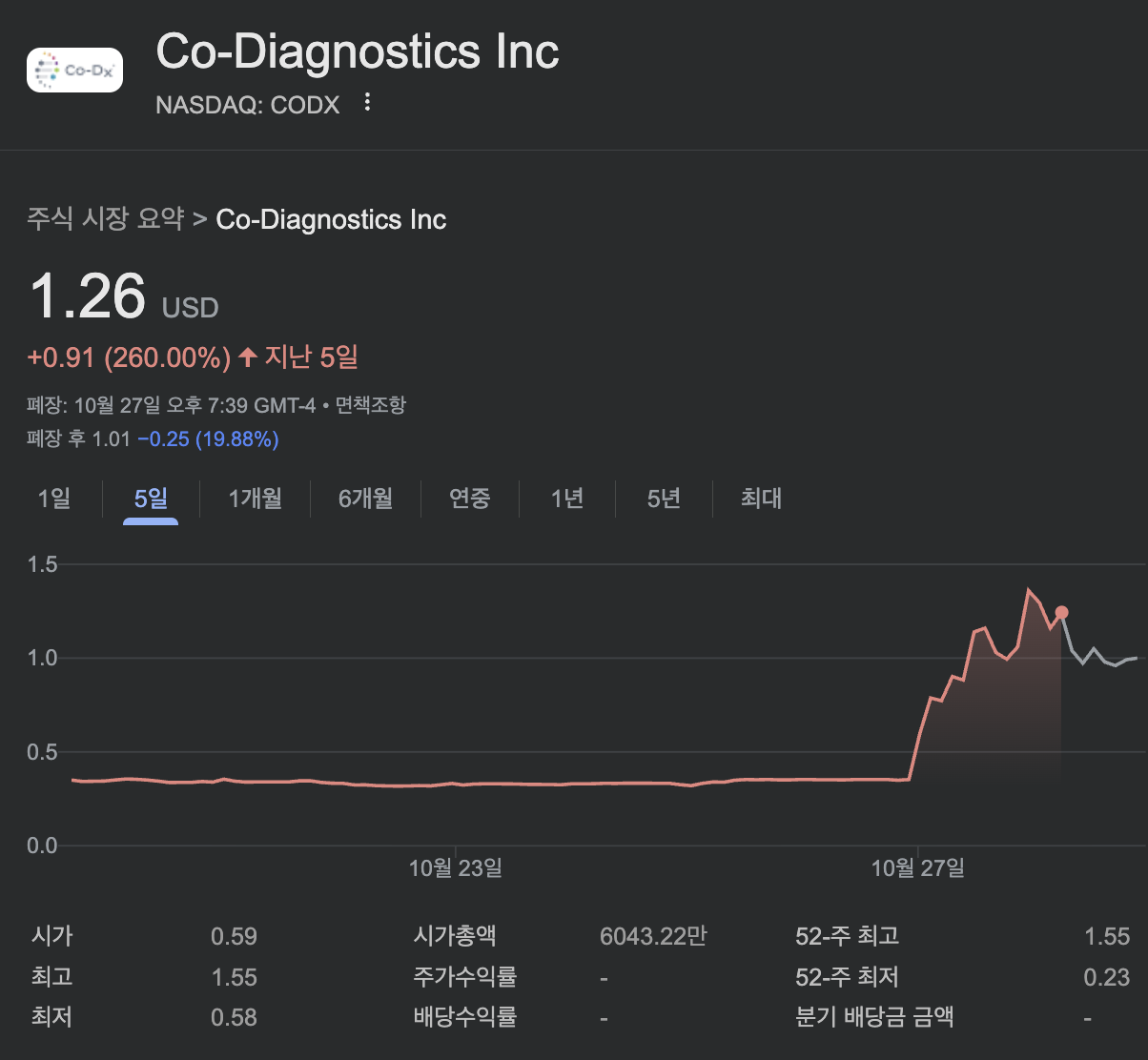Click the after-hours −0.25 (19.88%) text
The width and height of the screenshot is (1148, 1060).
click(x=208, y=439)
